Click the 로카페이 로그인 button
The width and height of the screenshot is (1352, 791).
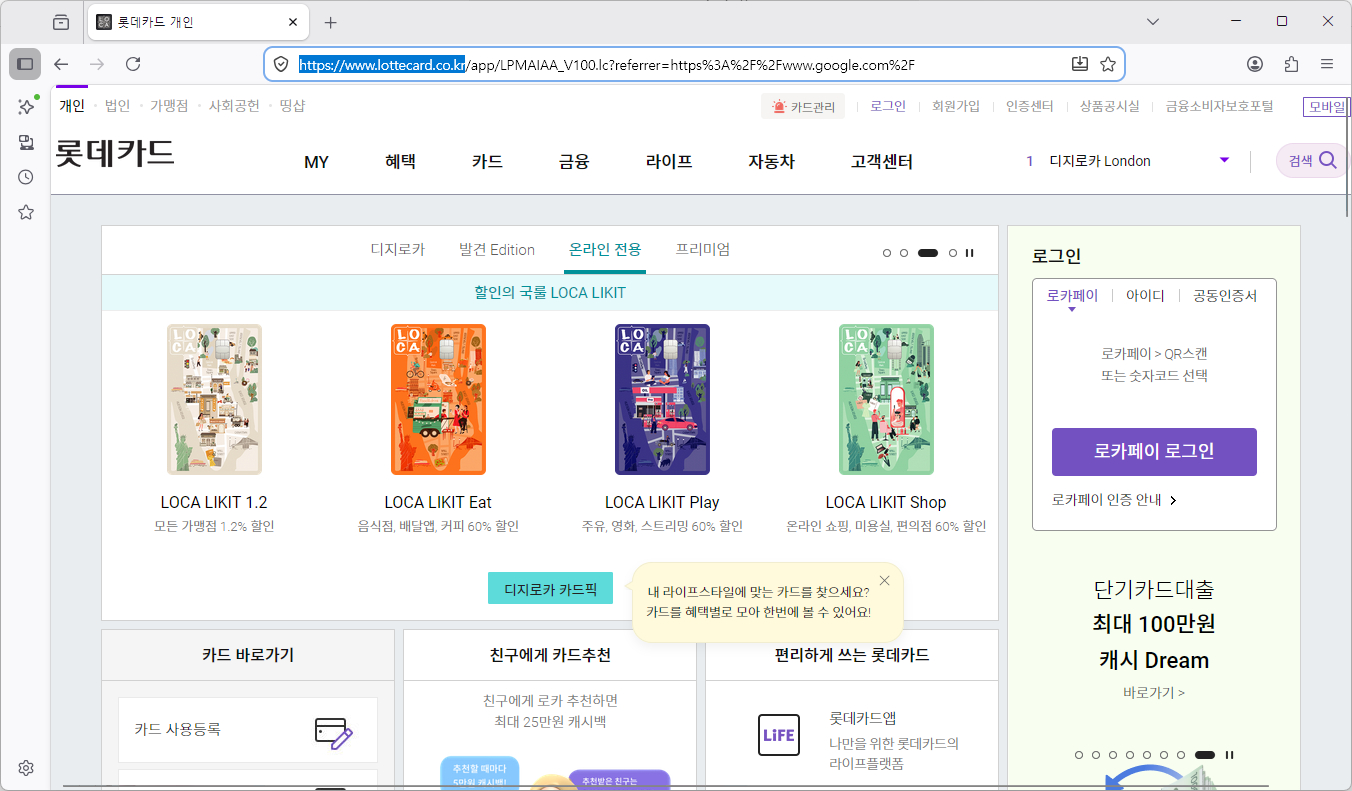[x=1154, y=452]
